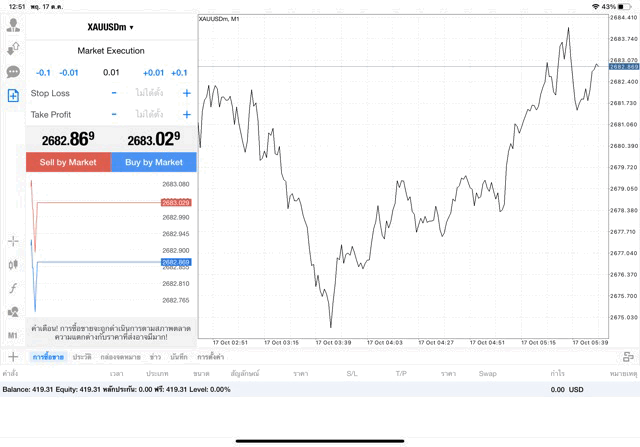Click the chart window layout icon
Screen dimensions: 640x447
[628, 356]
